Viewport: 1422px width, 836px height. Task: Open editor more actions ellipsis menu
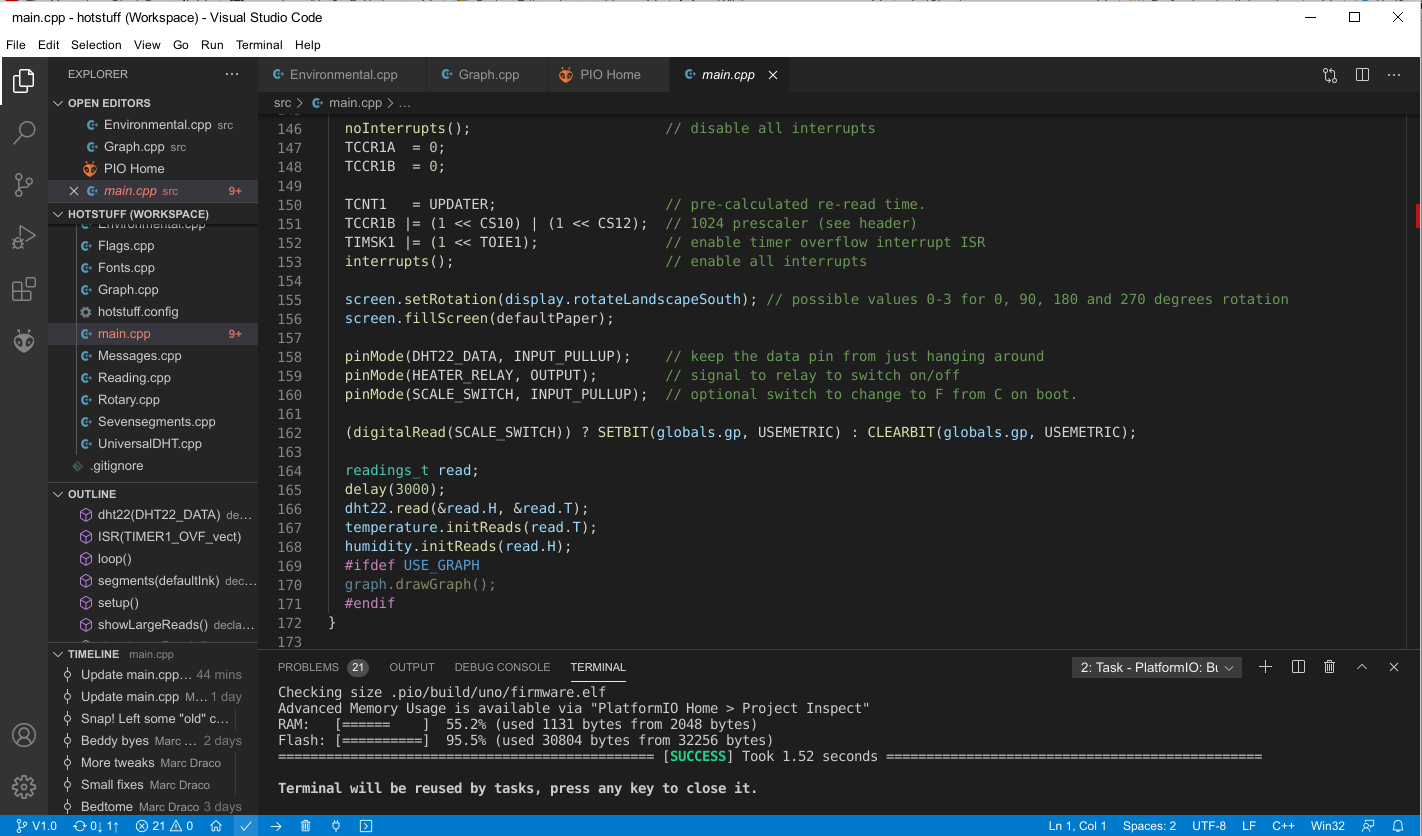[1395, 75]
